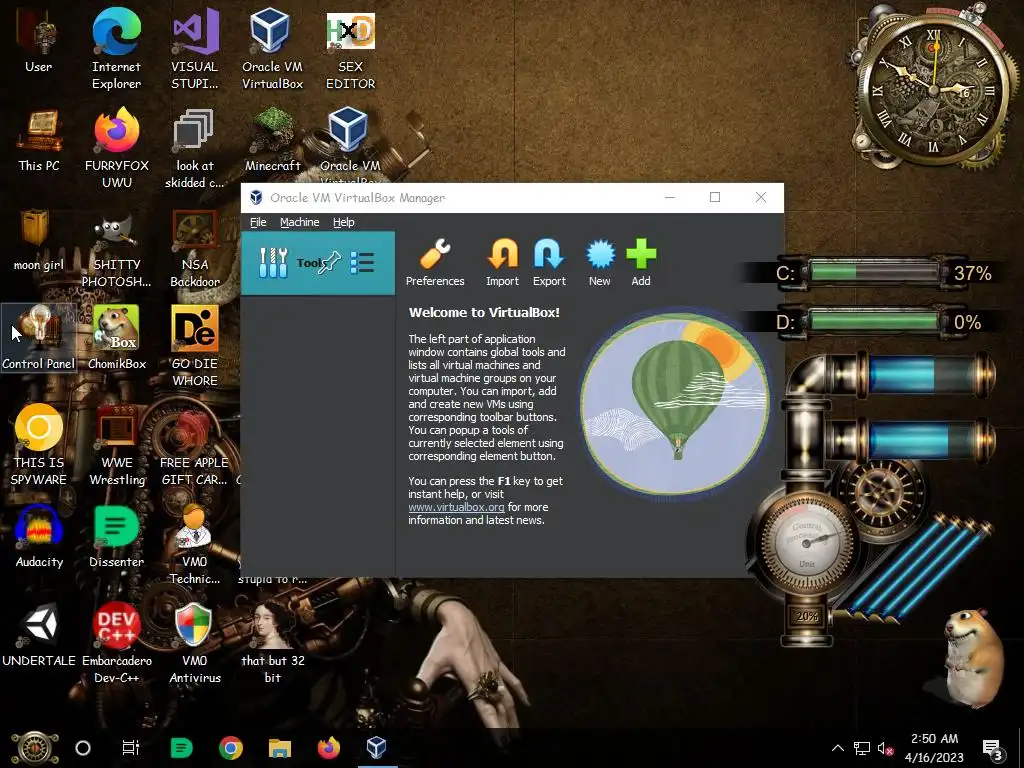
Task: Click the muted volume tray icon
Action: 885,748
